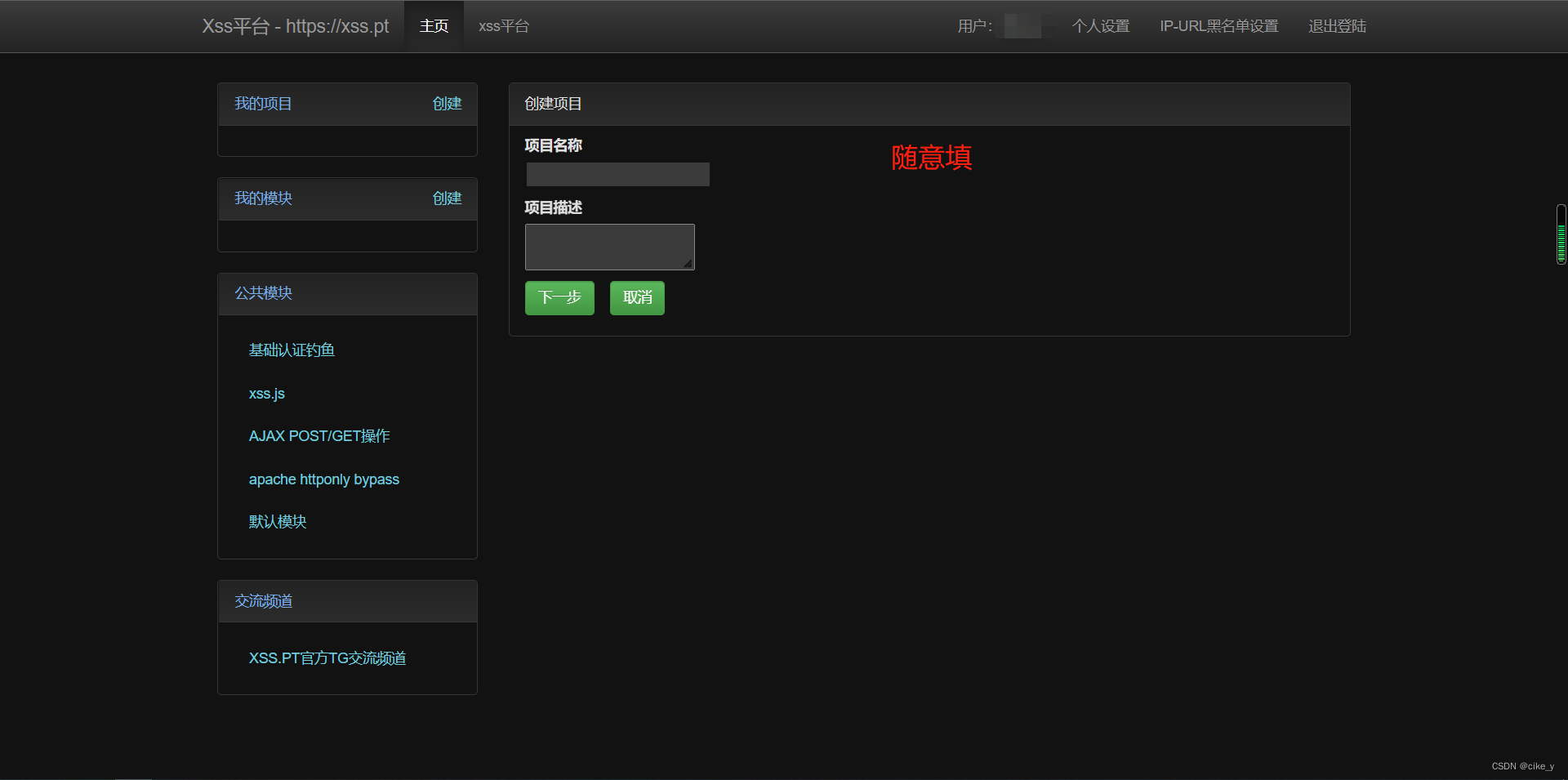
Task: Focus the 项目描述 text area
Action: pos(609,247)
